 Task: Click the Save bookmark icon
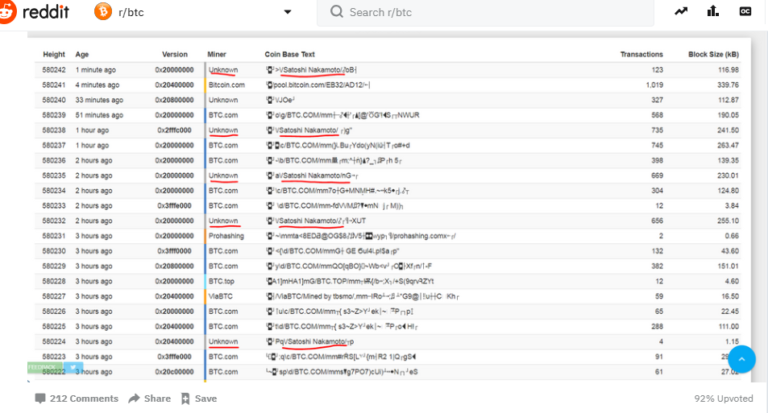[185, 398]
